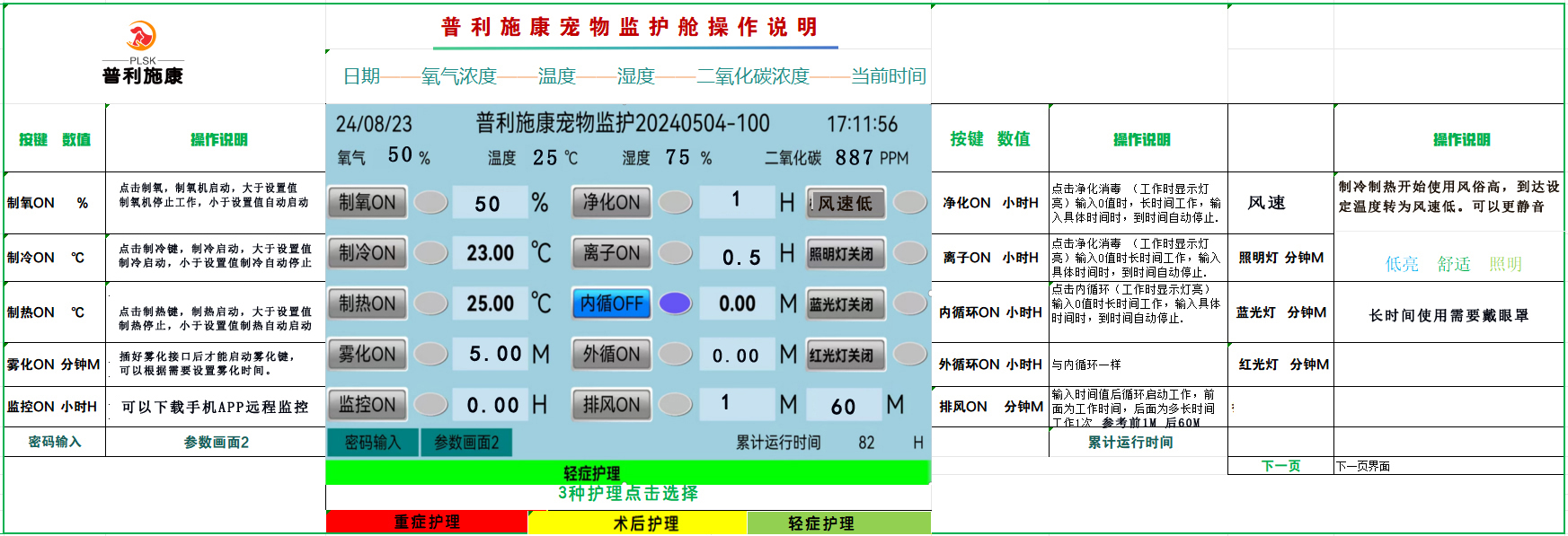
Task: Click indicator lamp beside 制冷ON button
Action: click(430, 253)
